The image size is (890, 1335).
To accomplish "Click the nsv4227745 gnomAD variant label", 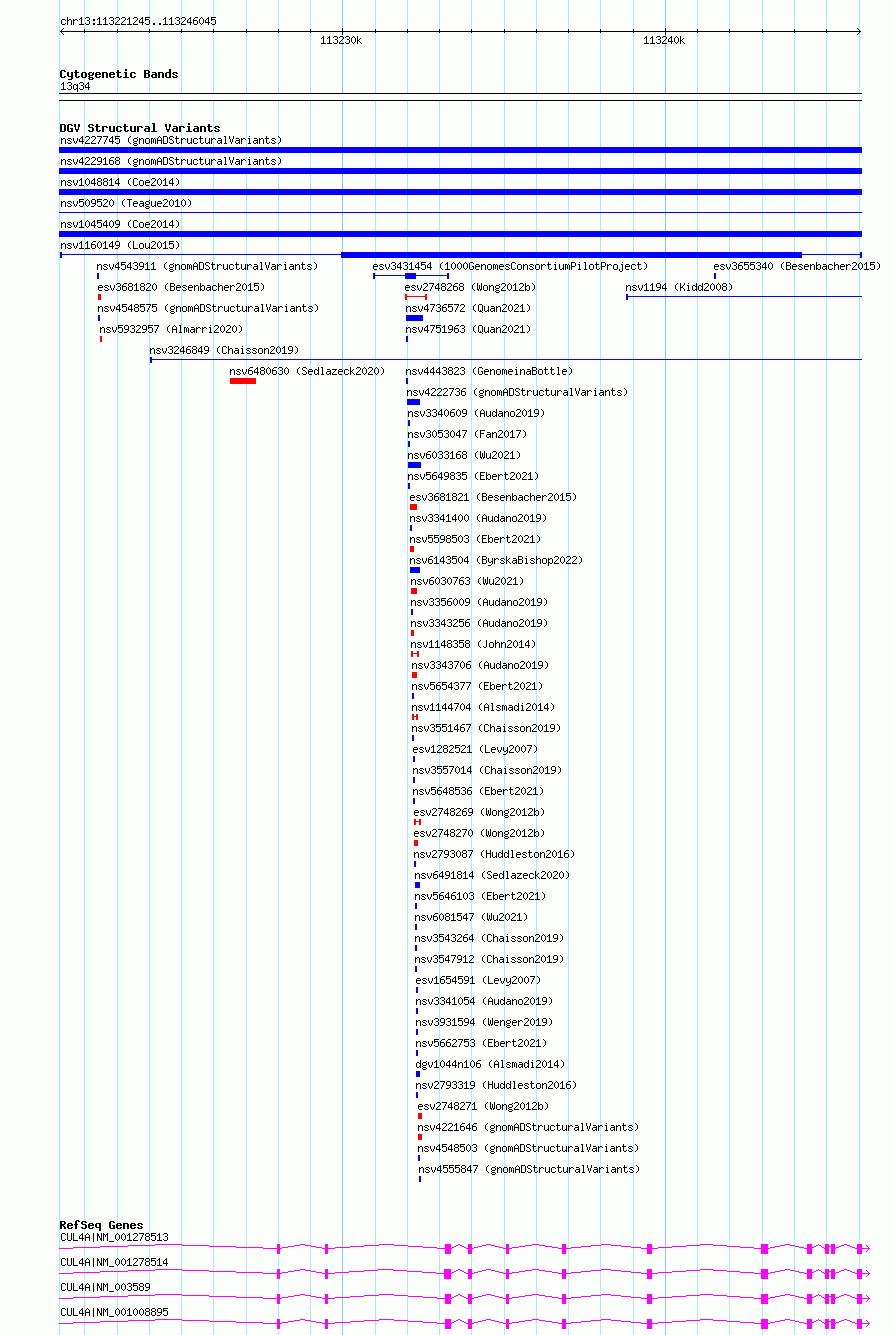I will pyautogui.click(x=171, y=140).
